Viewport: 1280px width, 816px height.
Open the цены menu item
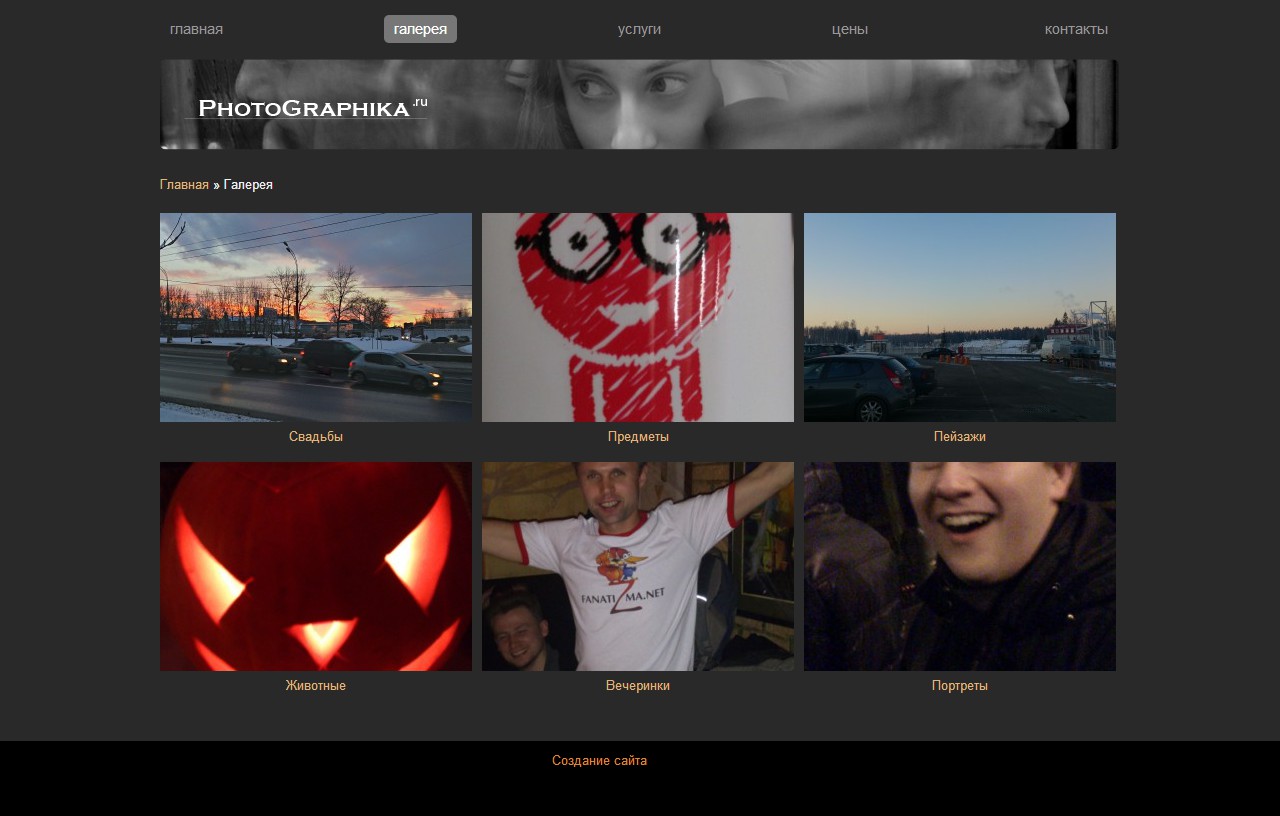pos(850,29)
